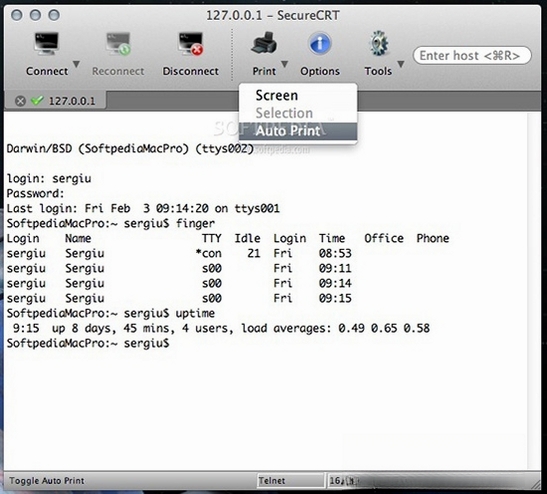Expand the Print dropdown arrow

pyautogui.click(x=285, y=64)
